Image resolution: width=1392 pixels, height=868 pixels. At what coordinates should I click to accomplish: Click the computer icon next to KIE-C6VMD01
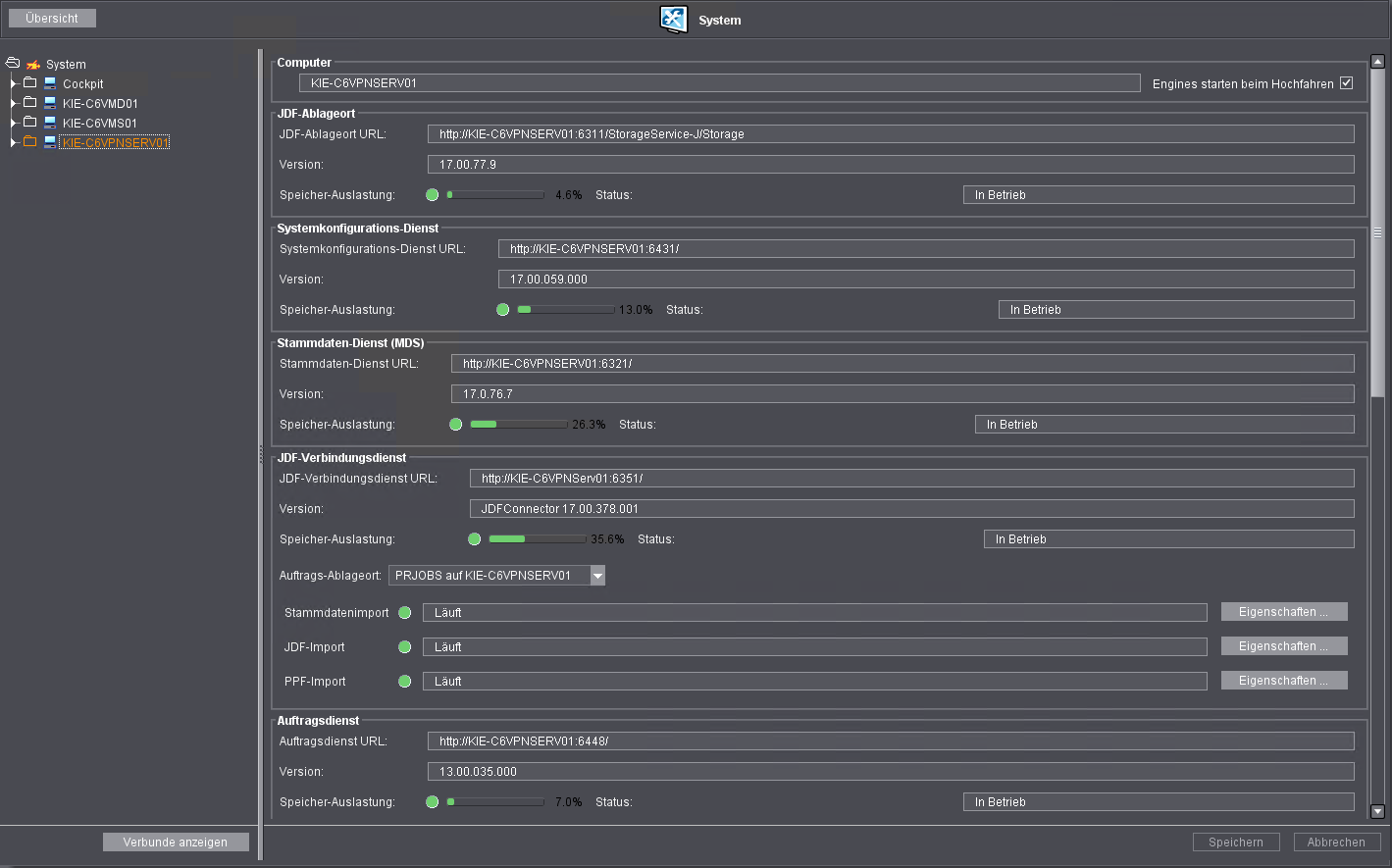click(50, 103)
